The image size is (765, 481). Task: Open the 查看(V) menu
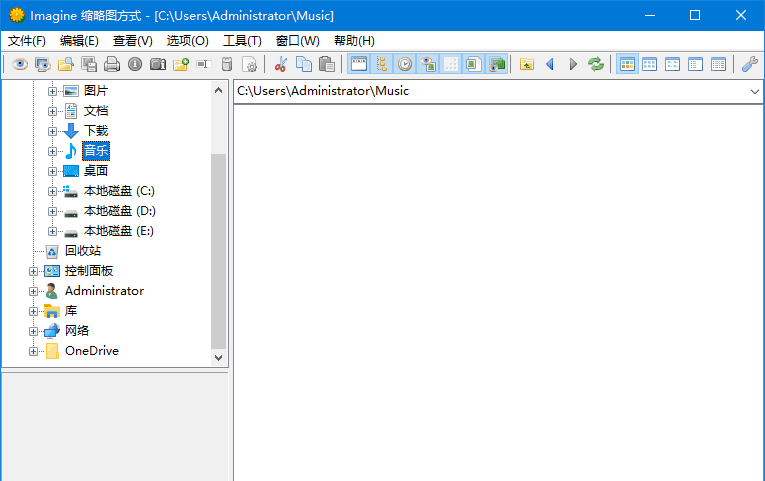click(x=133, y=40)
